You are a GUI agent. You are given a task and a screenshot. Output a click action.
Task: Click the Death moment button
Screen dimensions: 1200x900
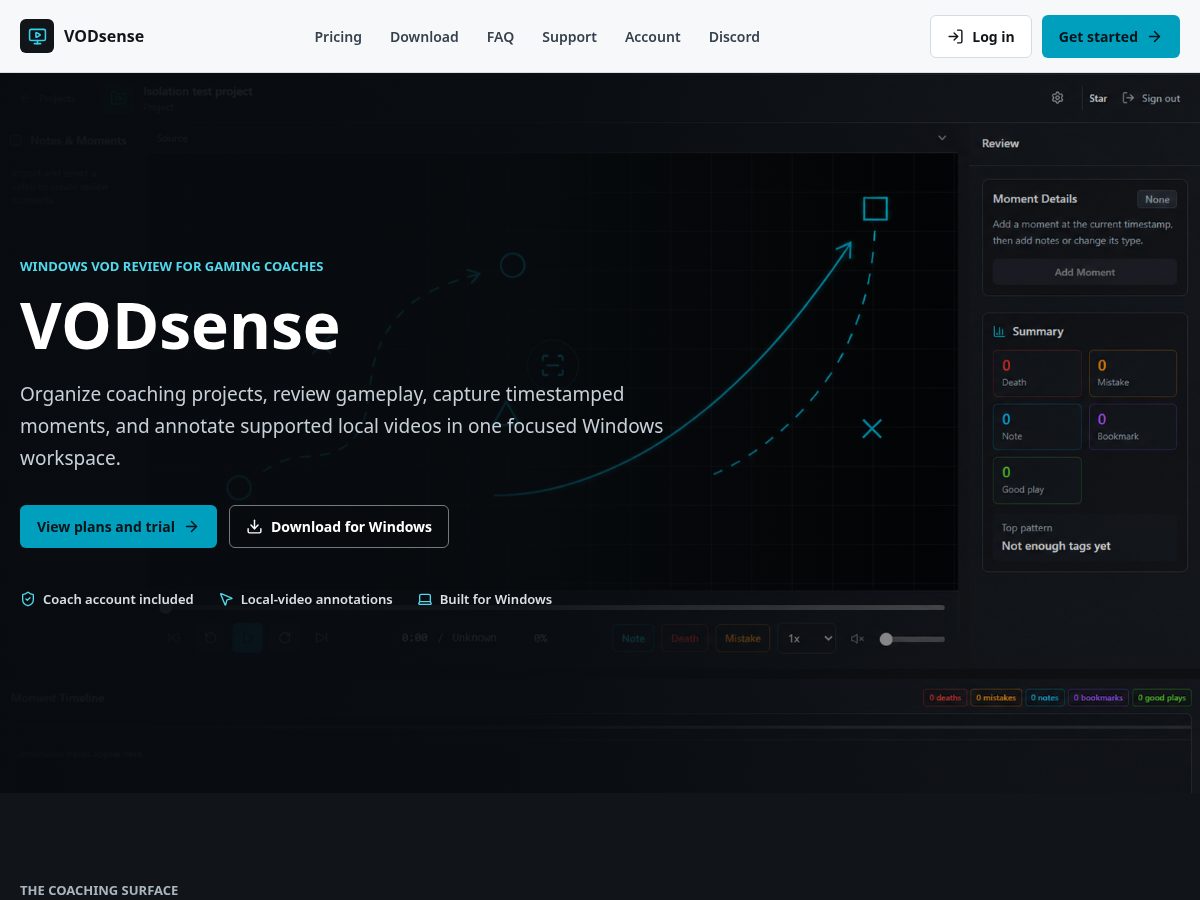point(685,638)
